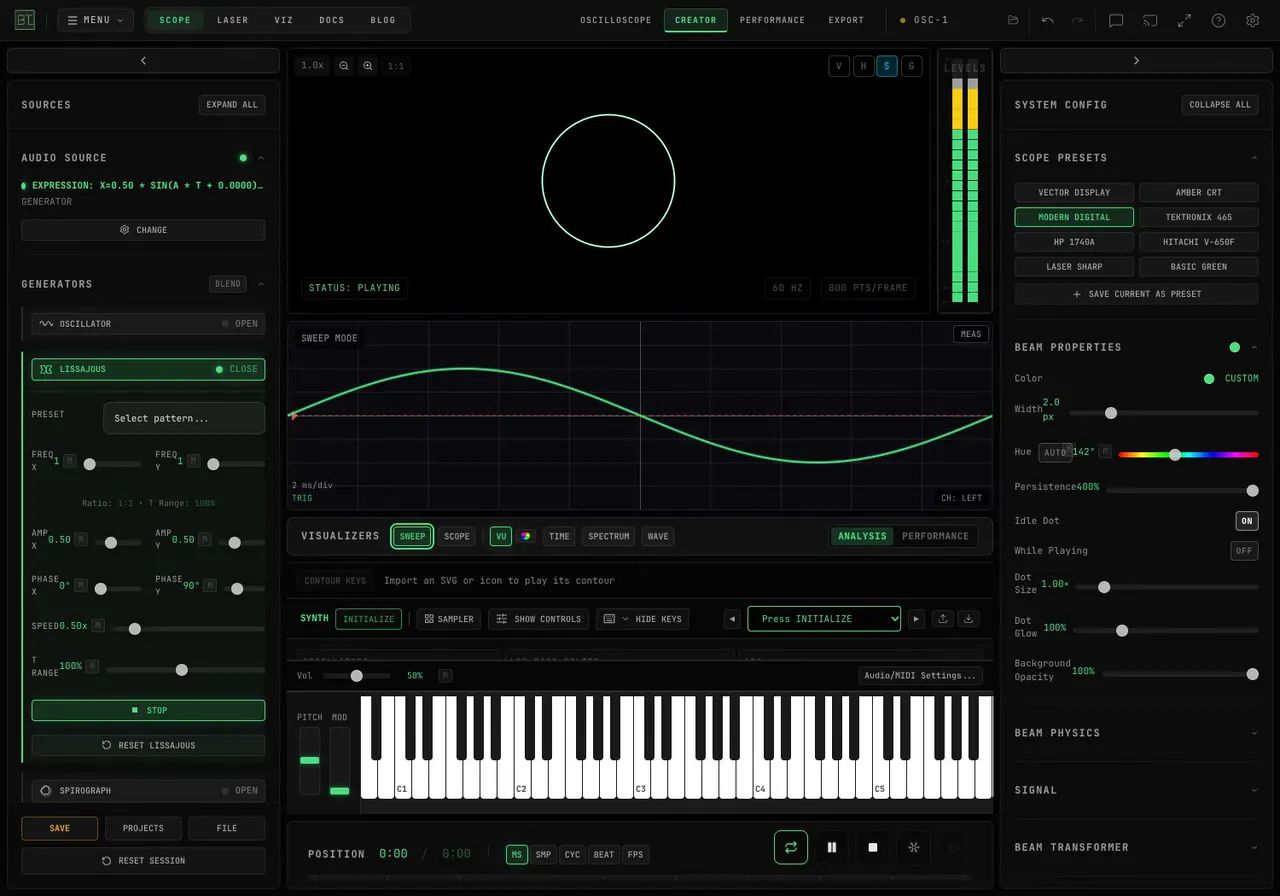Open the settings gear icon

coord(1252,20)
